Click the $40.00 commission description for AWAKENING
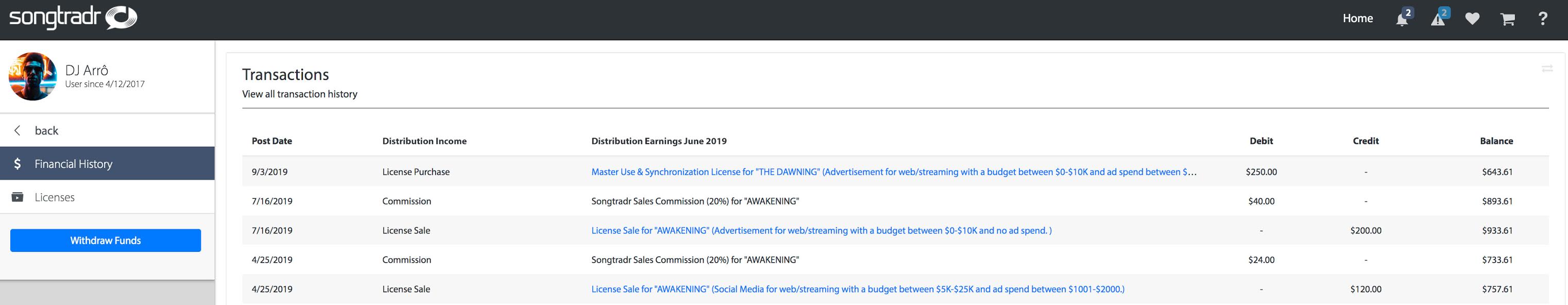The width and height of the screenshot is (1568, 305). [695, 201]
